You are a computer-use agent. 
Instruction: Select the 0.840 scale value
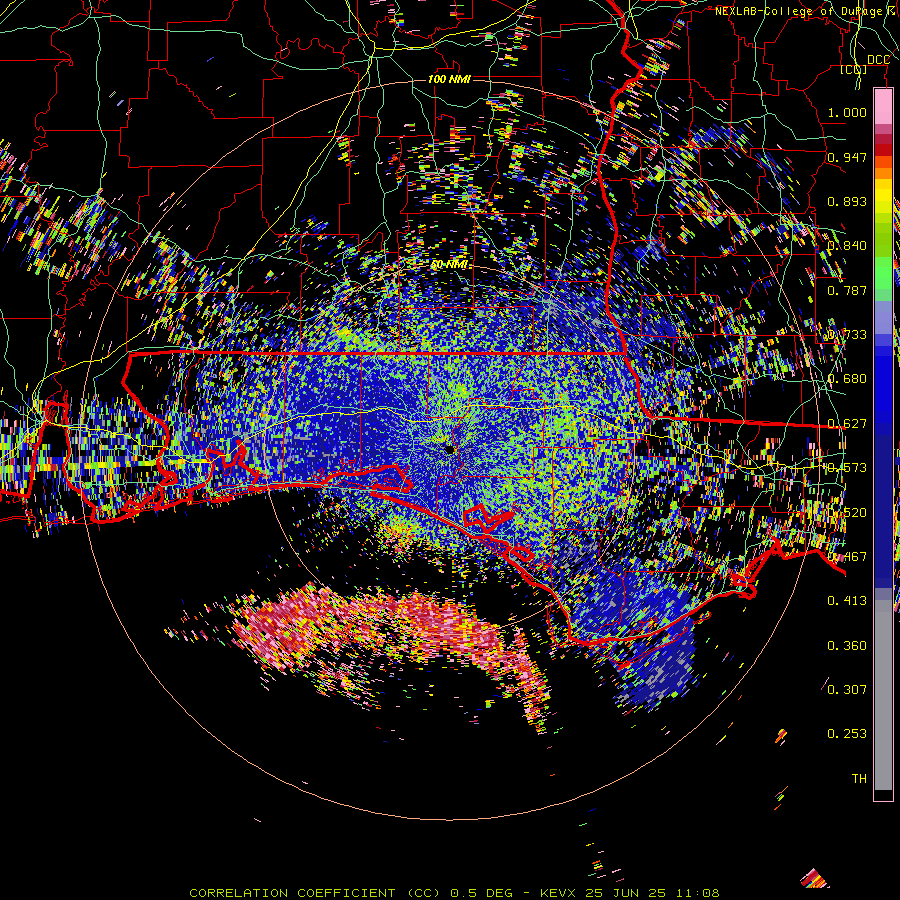click(x=847, y=246)
